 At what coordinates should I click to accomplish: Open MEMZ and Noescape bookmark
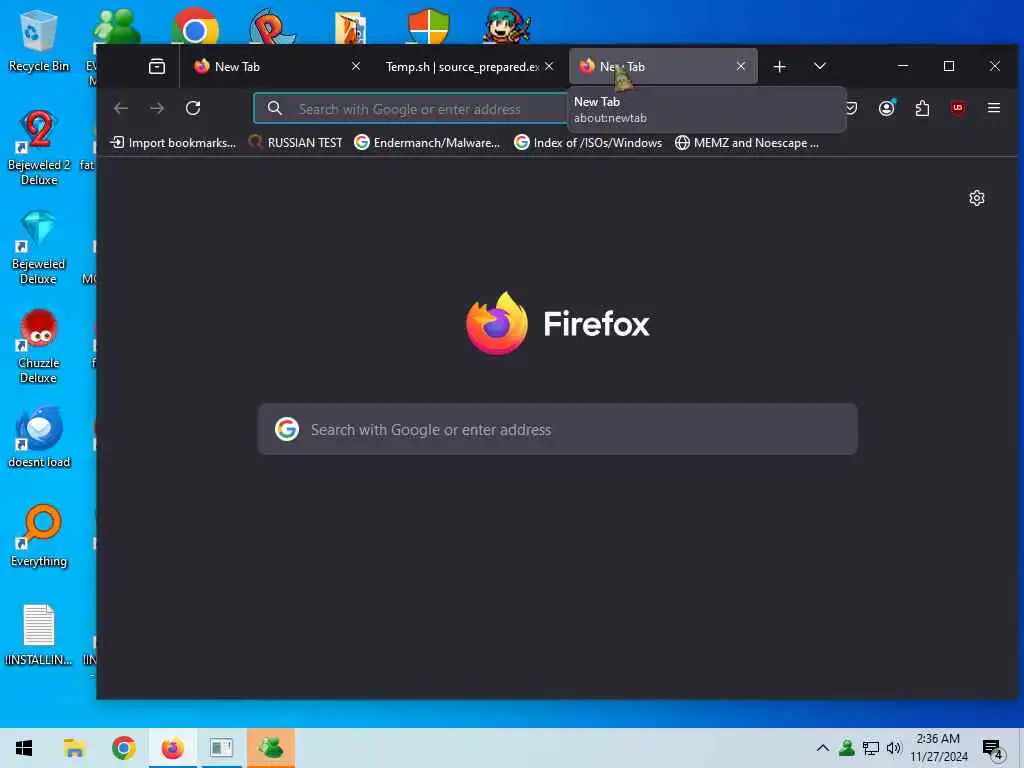[747, 142]
